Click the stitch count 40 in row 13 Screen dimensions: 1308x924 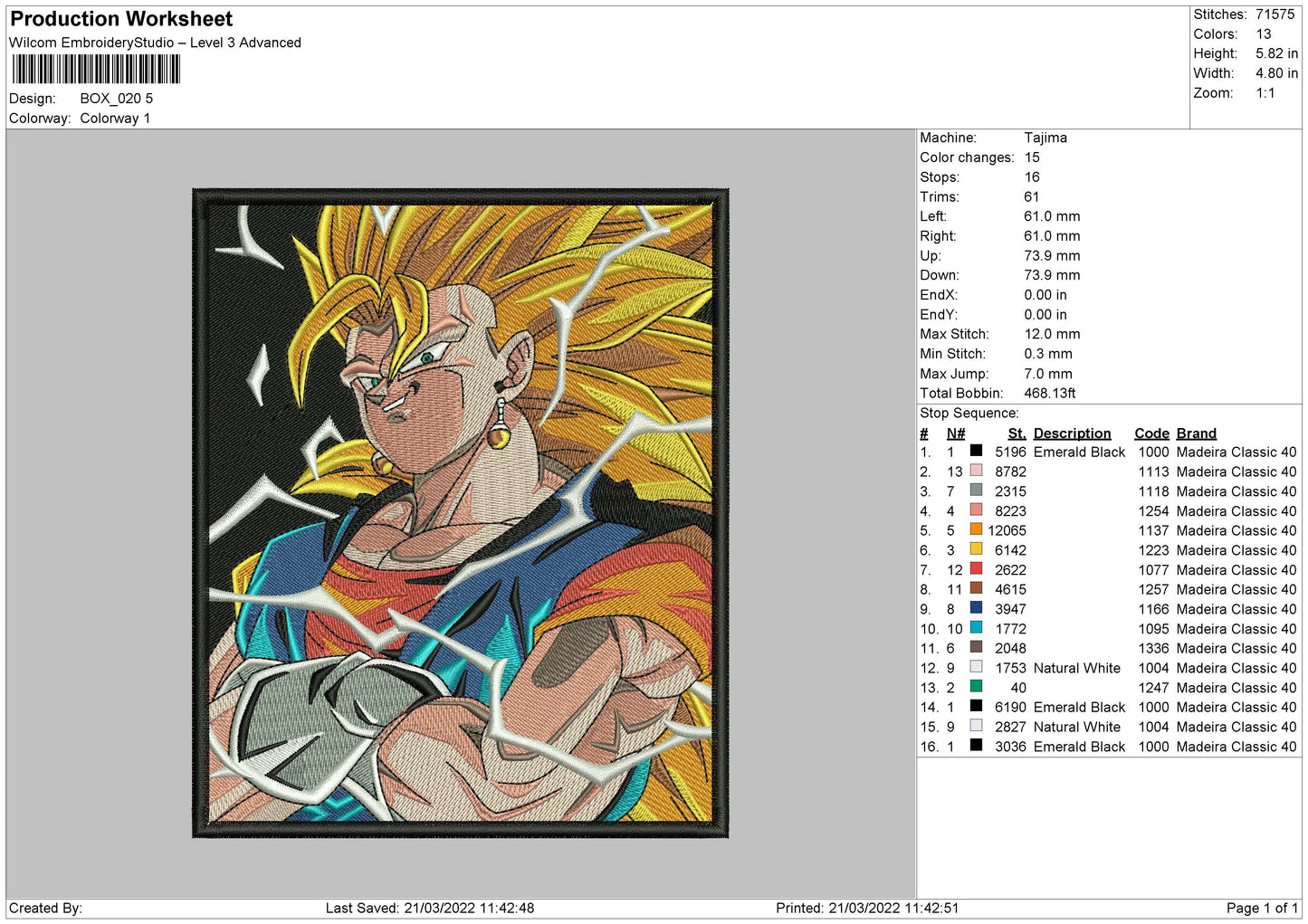[x=1018, y=688]
